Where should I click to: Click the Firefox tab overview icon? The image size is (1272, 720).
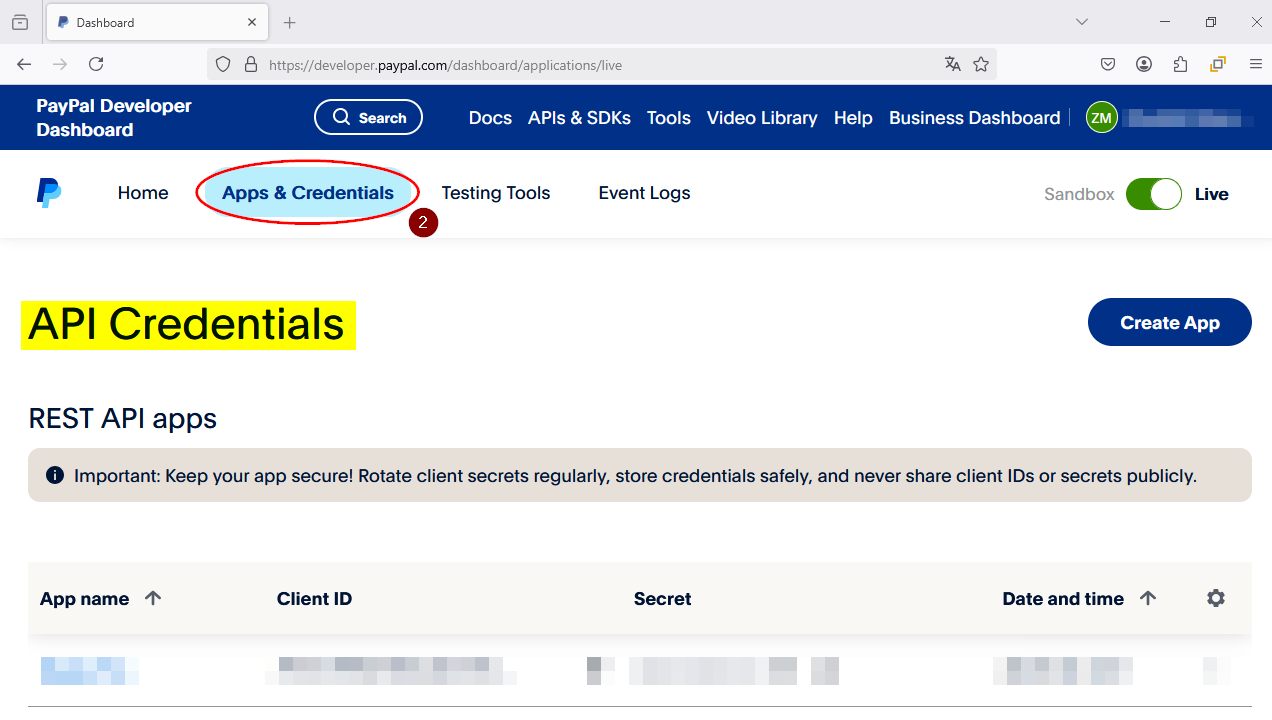tap(20, 22)
